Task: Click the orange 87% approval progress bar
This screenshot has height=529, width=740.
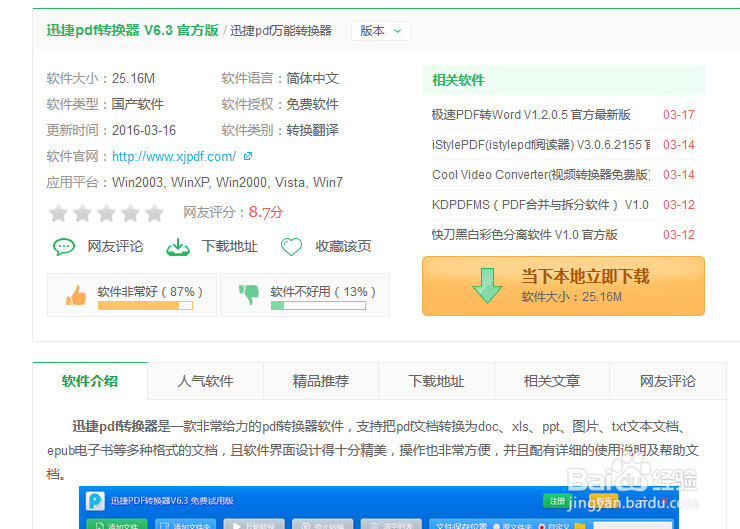Action: (145, 305)
